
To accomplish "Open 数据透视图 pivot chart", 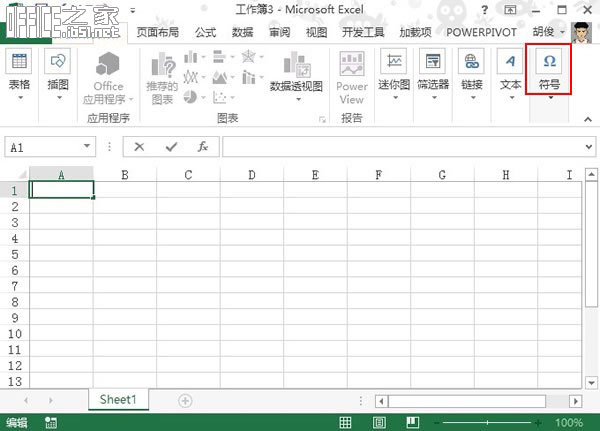I will (x=296, y=77).
